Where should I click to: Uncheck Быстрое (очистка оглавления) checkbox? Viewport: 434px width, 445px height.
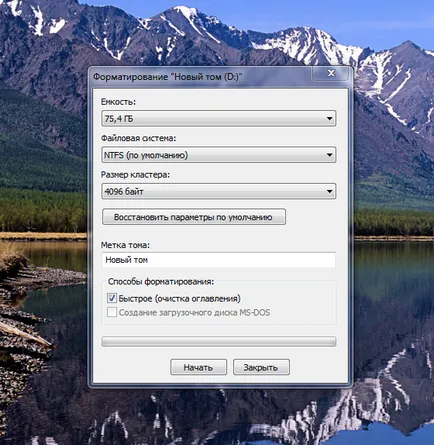click(x=112, y=298)
